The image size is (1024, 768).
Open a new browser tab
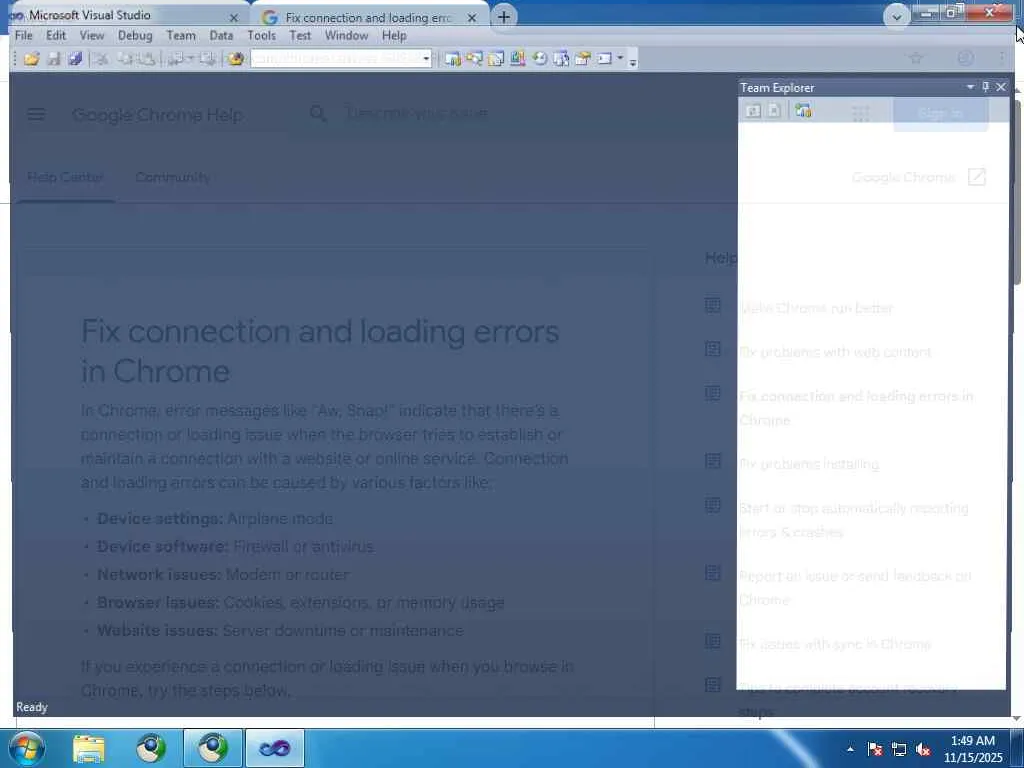504,17
